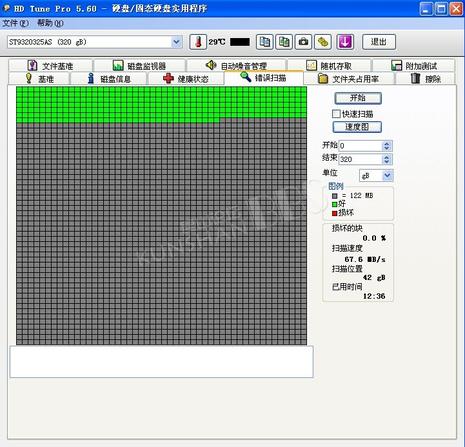
Task: Open the 健康状态 tab with red cross
Action: pos(186,79)
